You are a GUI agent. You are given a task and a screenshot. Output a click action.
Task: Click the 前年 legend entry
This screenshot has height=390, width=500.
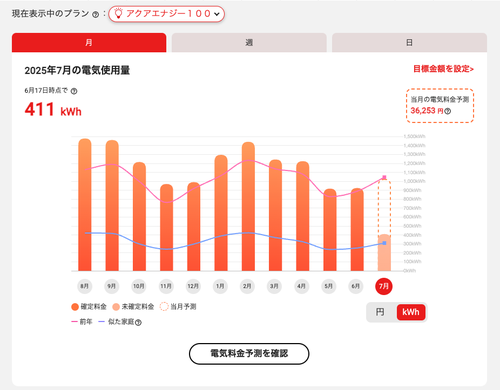82,322
